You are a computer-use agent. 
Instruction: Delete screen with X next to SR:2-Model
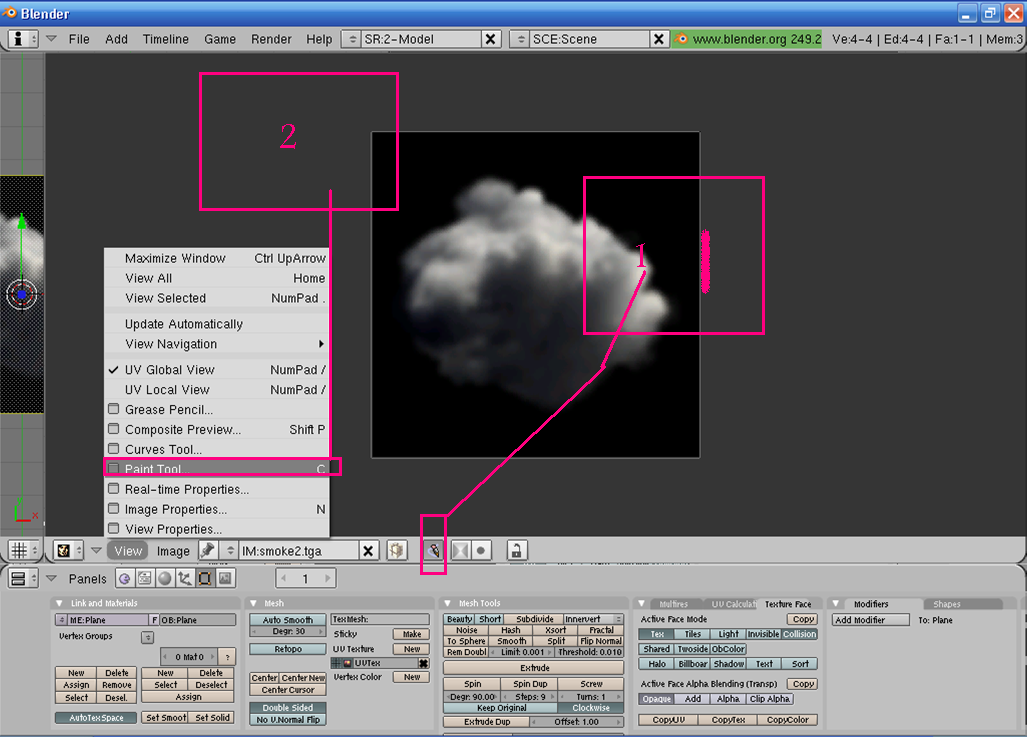490,39
